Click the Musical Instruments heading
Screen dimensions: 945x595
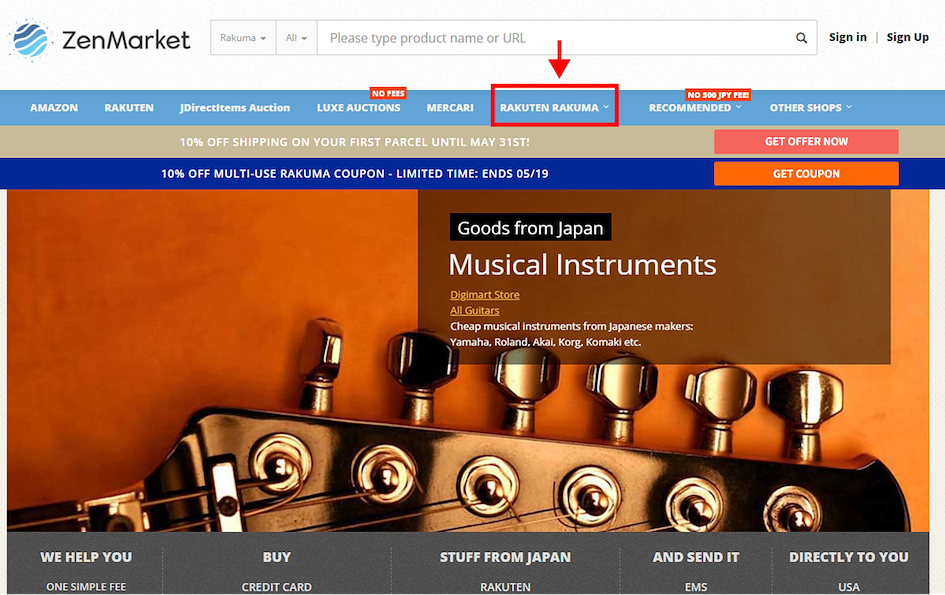pyautogui.click(x=582, y=265)
